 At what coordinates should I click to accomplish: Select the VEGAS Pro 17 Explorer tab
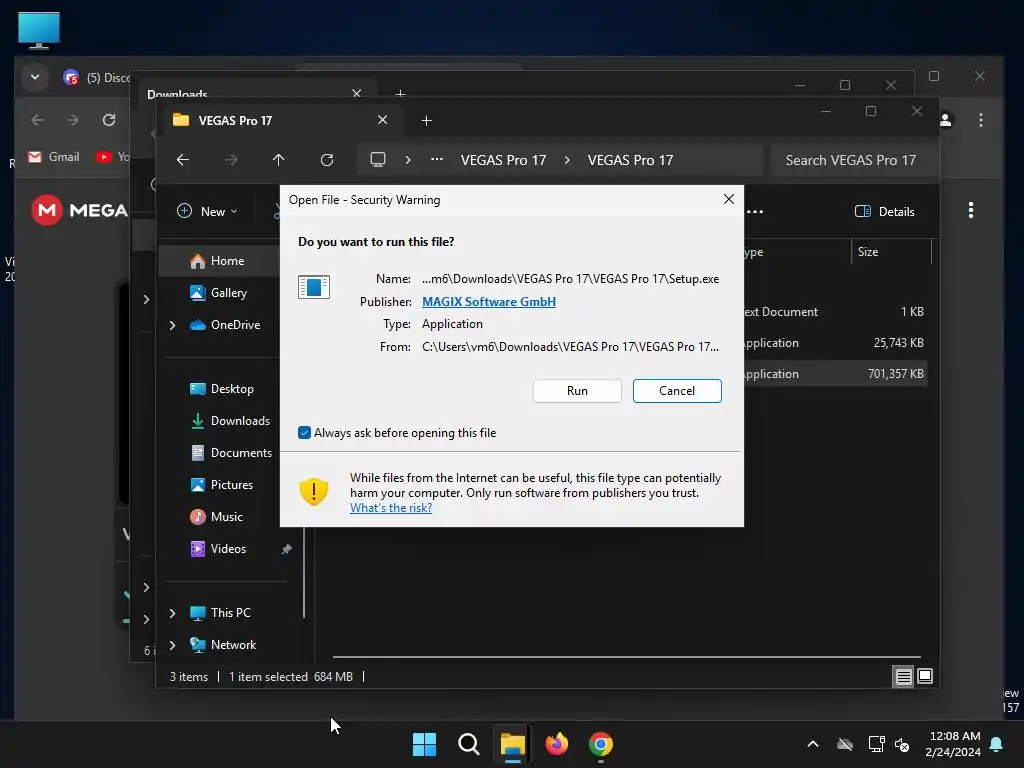[271, 120]
